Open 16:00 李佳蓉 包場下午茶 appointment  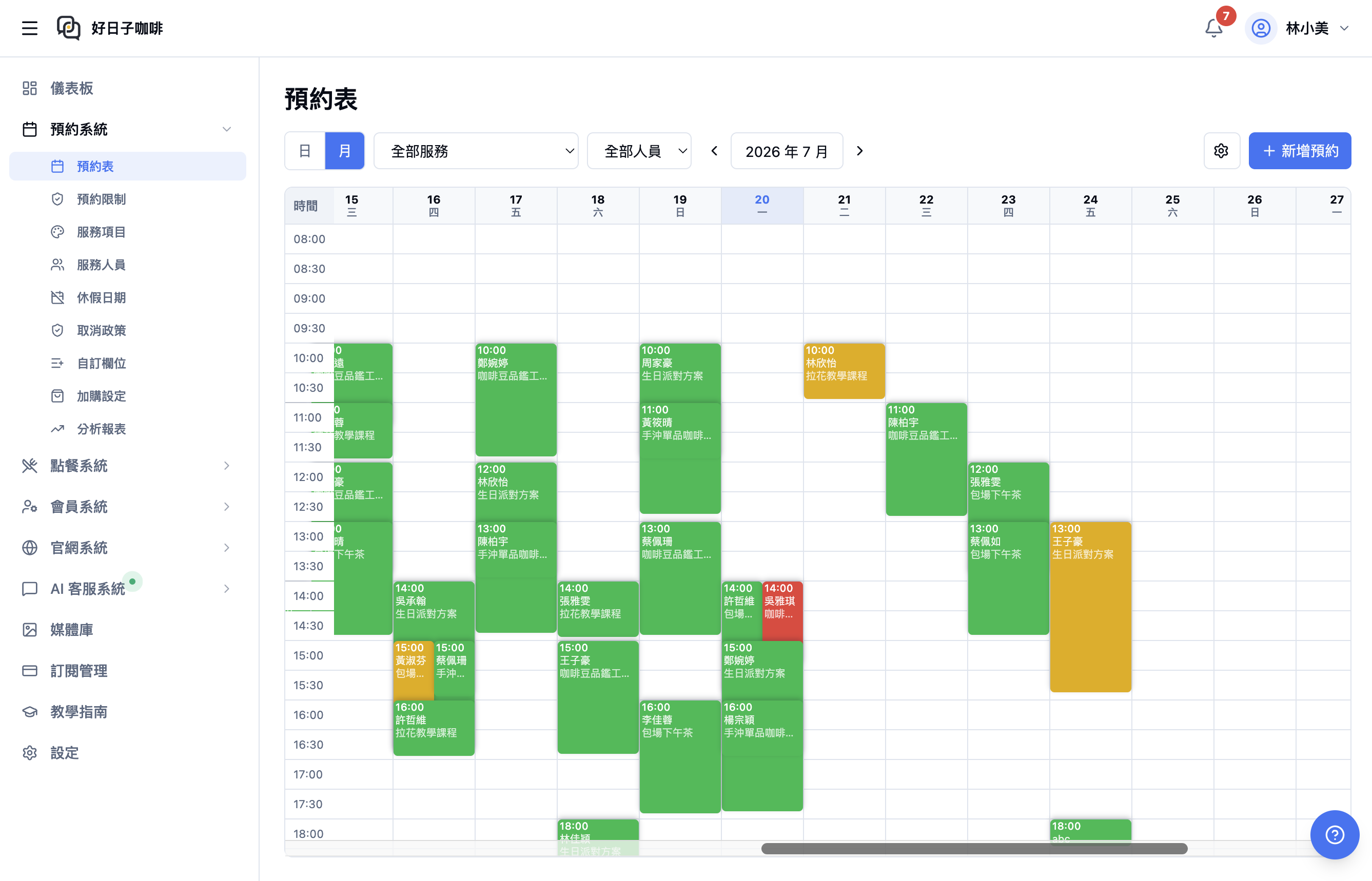point(680,756)
